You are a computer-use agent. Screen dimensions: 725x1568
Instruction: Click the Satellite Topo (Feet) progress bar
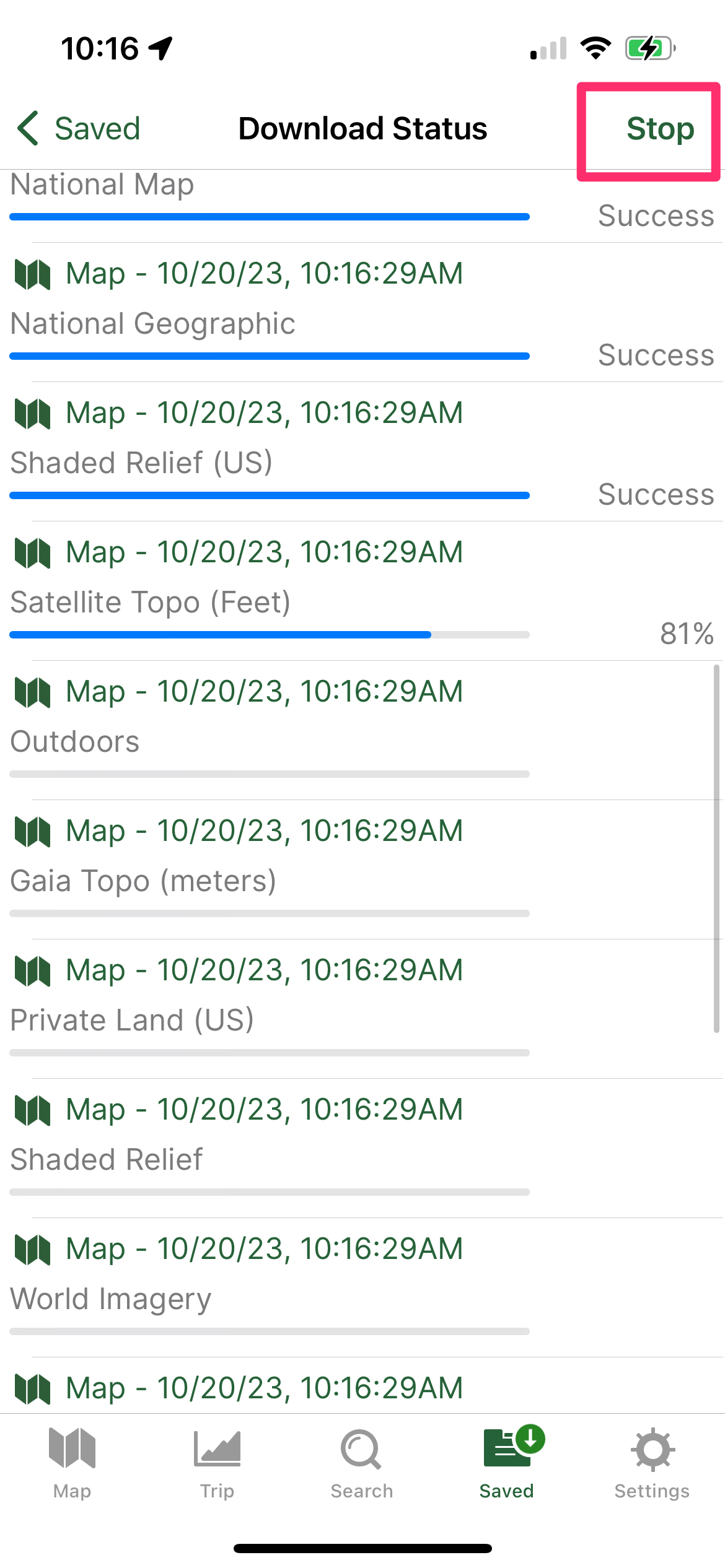coord(270,635)
